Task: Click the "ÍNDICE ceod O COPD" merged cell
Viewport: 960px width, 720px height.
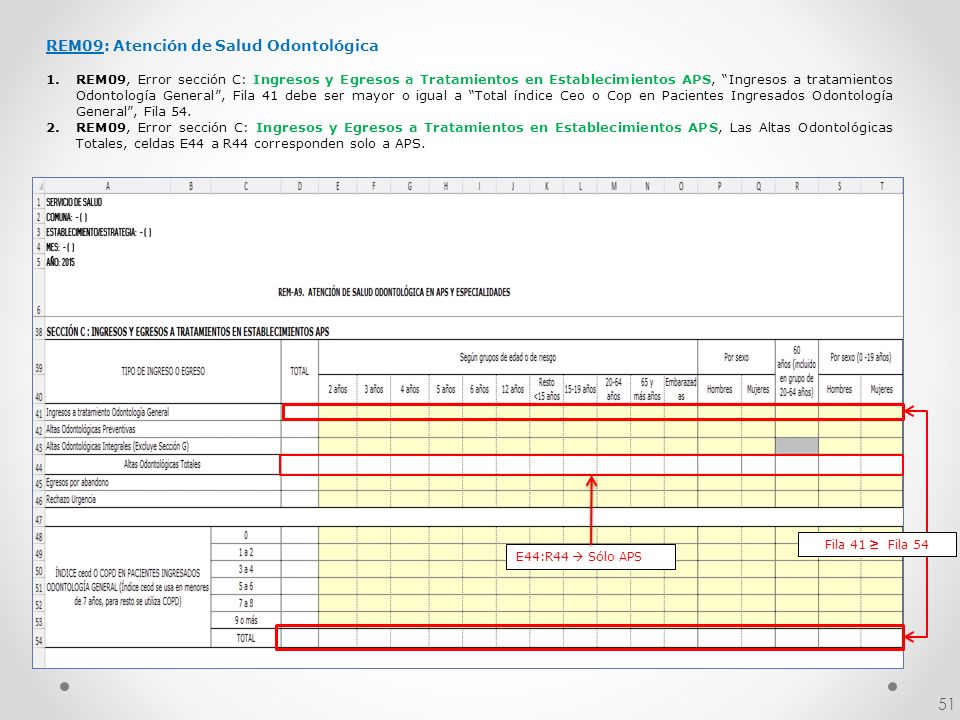Action: [x=128, y=587]
